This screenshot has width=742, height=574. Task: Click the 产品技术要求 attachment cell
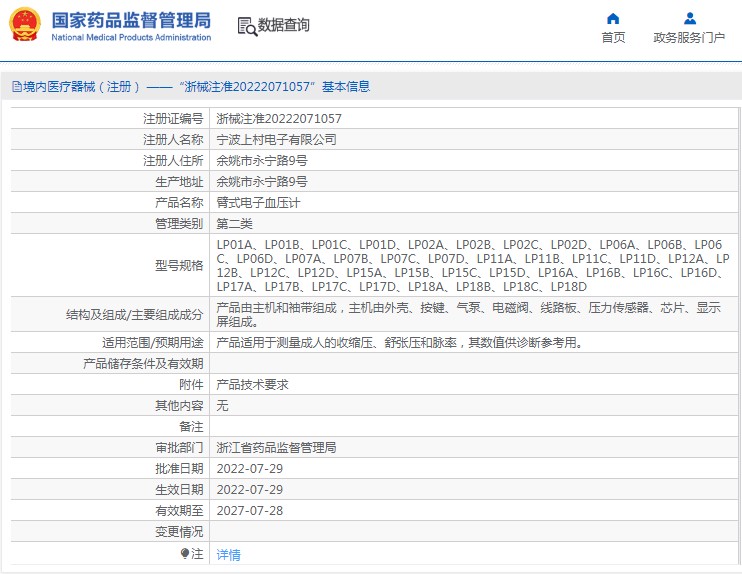click(x=252, y=384)
